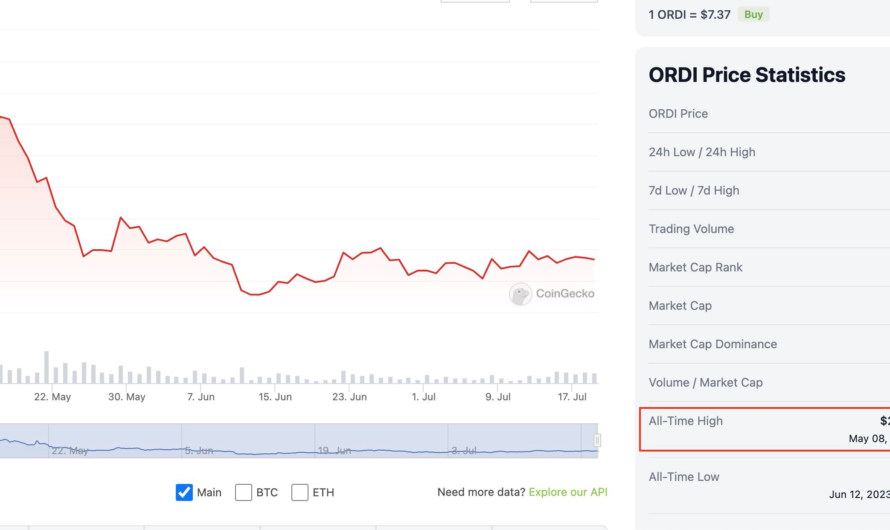Click the 22. May date axis label
890x530 pixels.
coord(52,397)
